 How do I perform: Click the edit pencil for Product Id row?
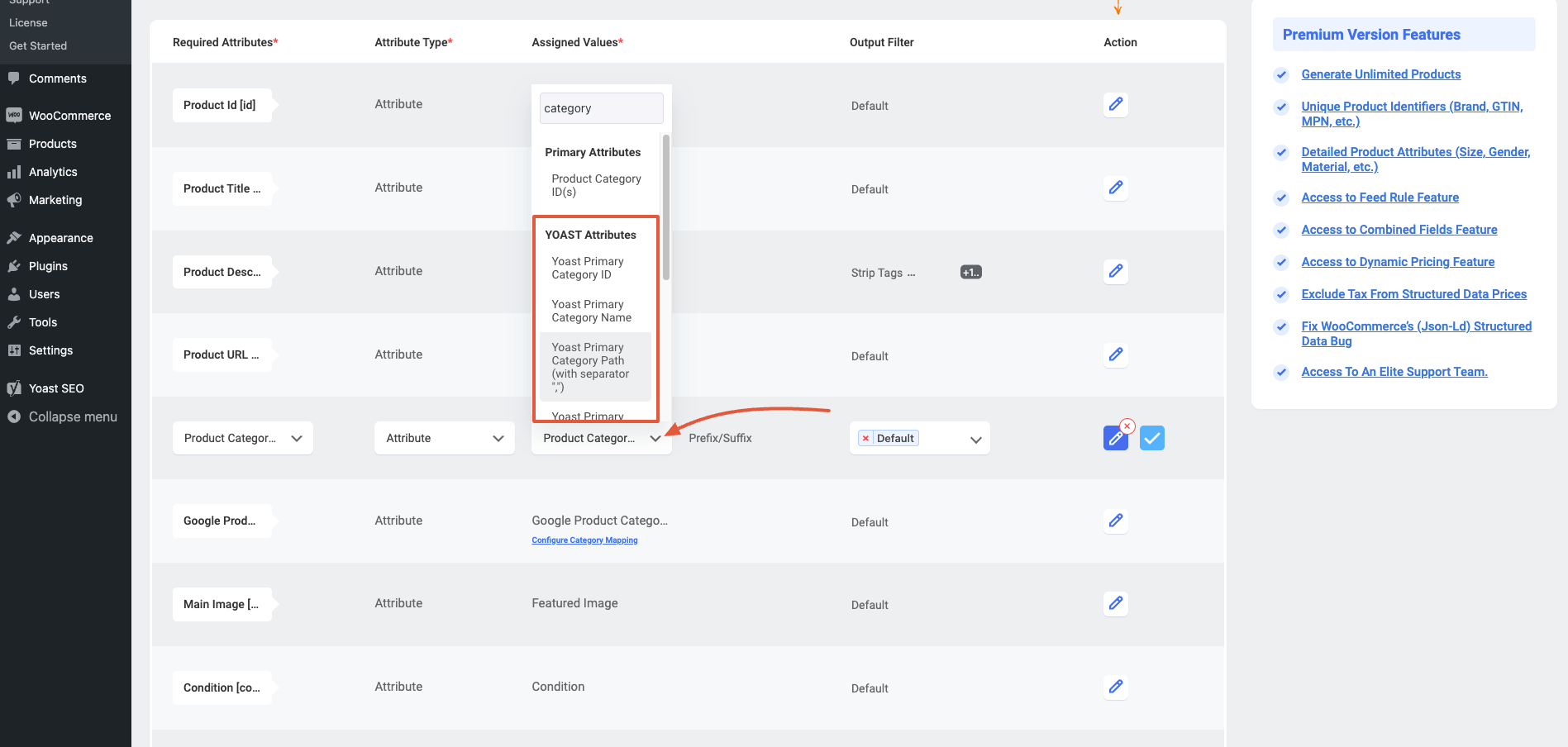pos(1115,104)
